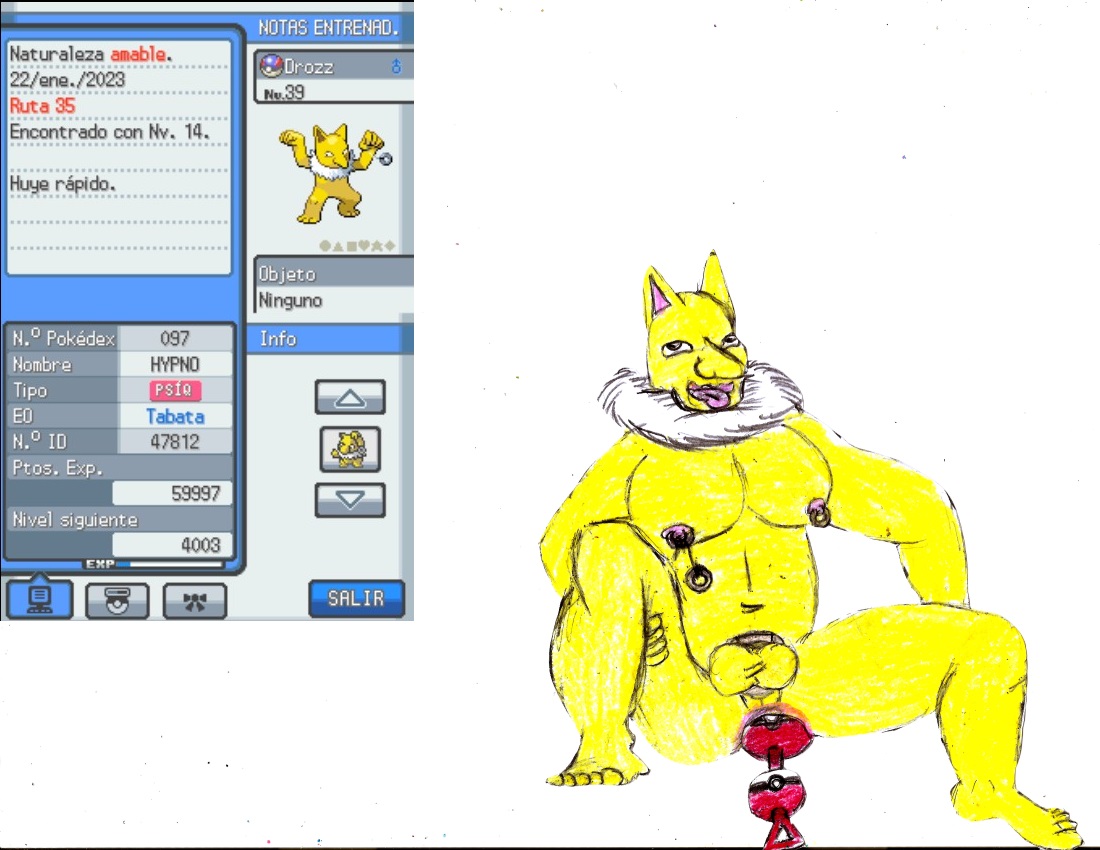Viewport: 1100px width, 850px height.
Task: Click the Master Ball icon beside Drozz
Action: click(271, 66)
